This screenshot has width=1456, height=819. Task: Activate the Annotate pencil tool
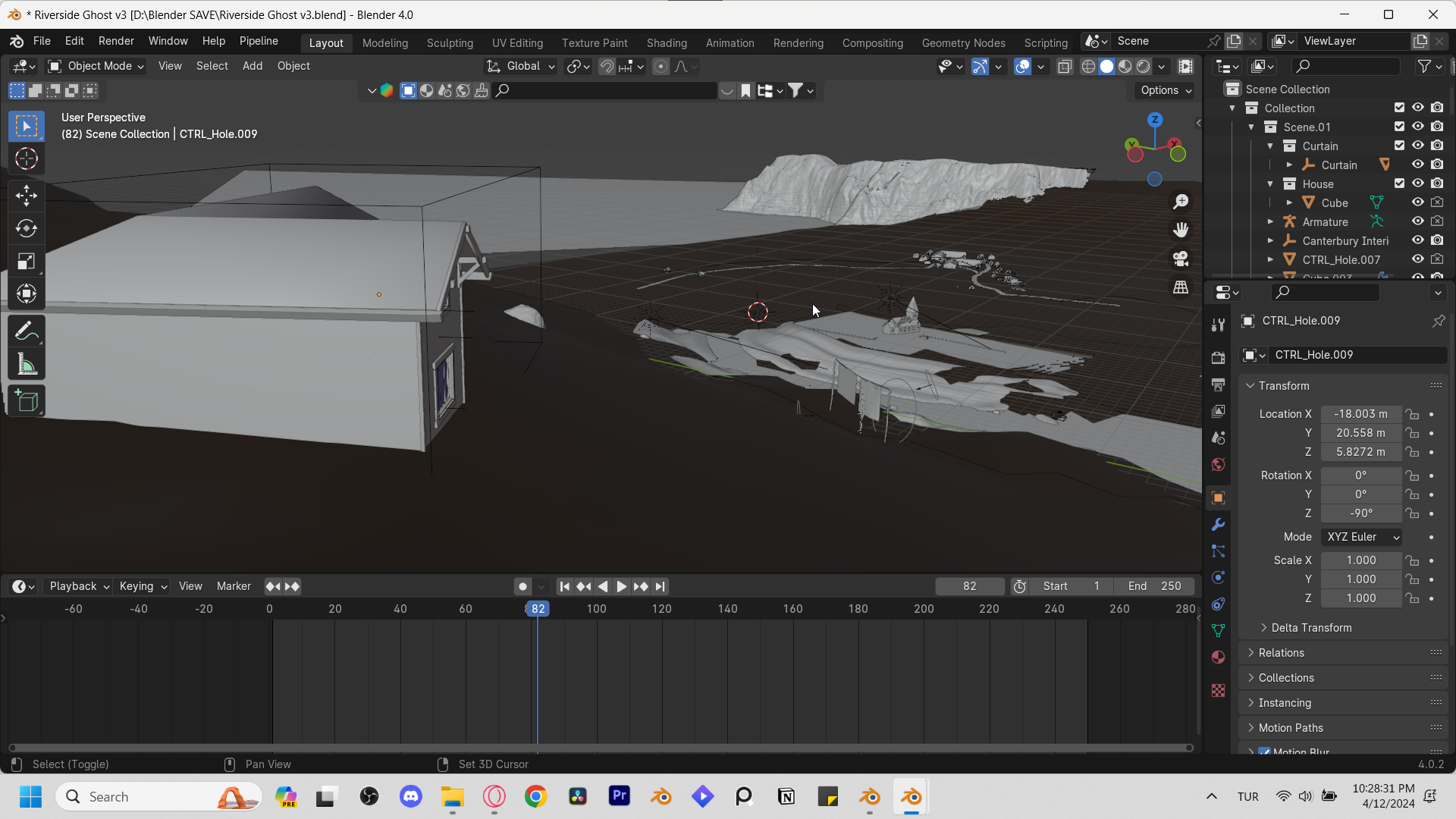coord(27,331)
